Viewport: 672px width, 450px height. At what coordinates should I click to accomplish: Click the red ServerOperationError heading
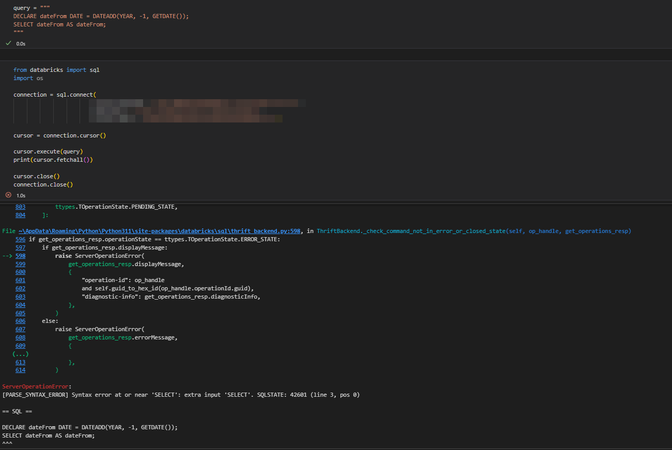click(x=36, y=386)
